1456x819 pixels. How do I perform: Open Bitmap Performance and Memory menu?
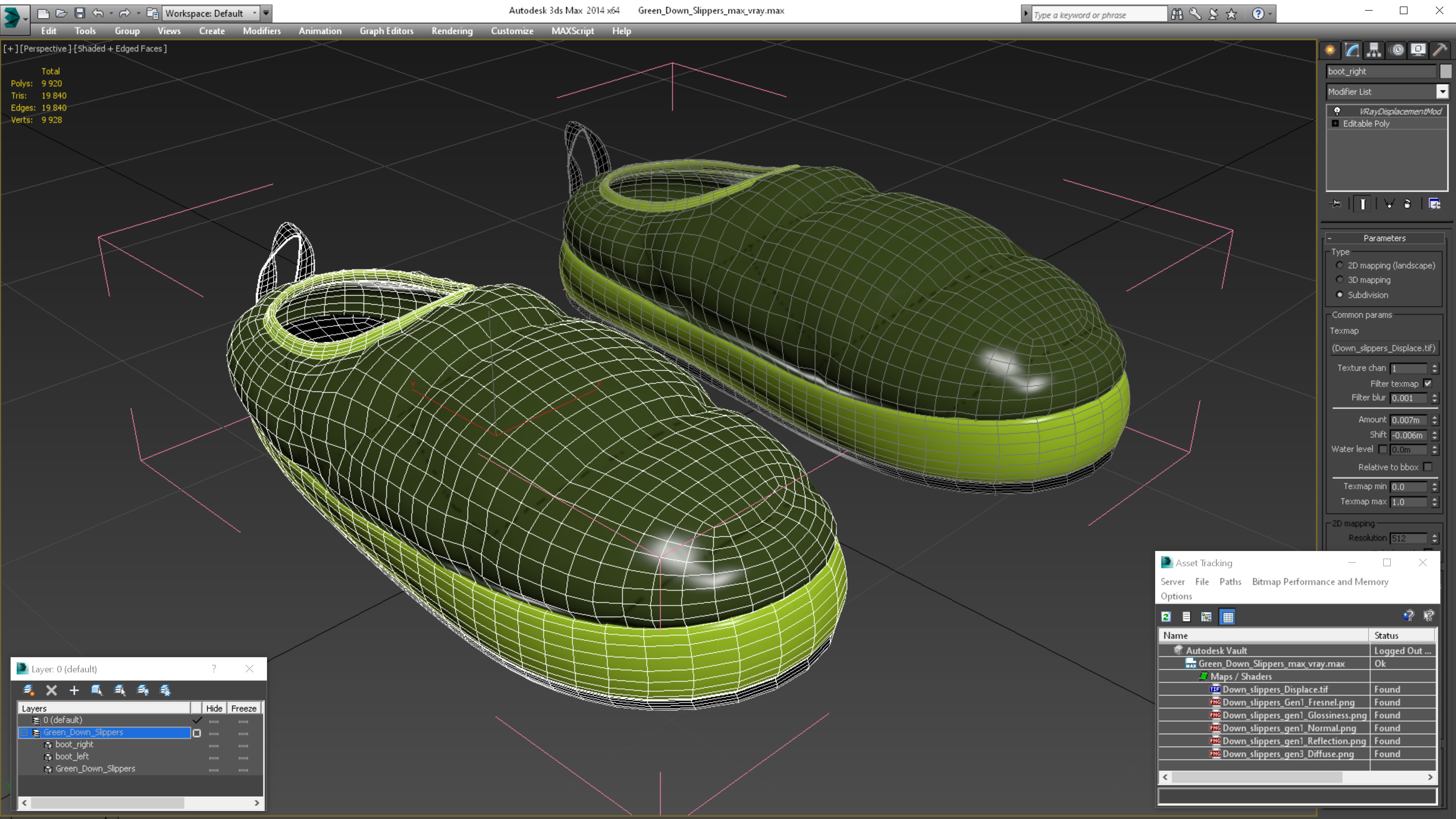coord(1321,581)
